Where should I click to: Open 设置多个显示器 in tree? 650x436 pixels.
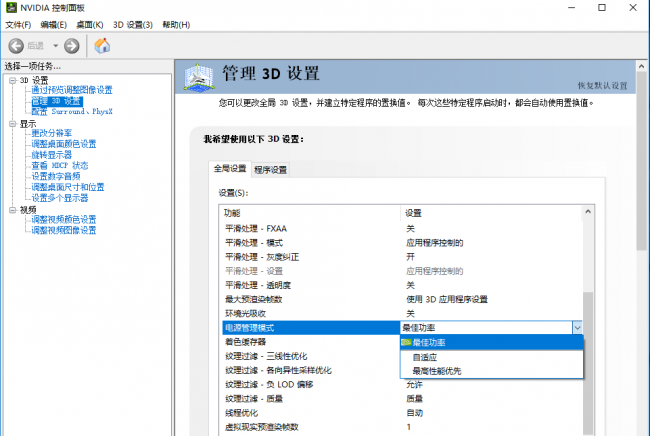pos(60,198)
